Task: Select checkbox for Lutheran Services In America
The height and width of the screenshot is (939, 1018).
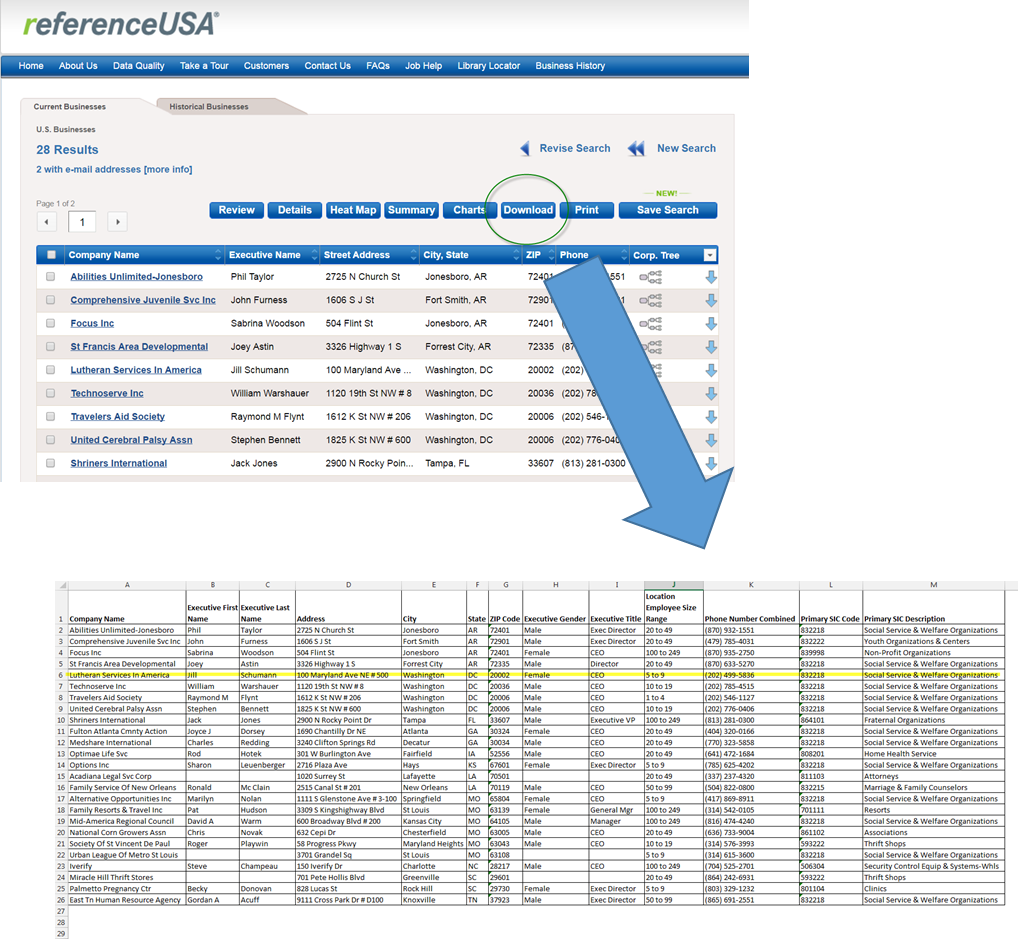Action: [51, 370]
